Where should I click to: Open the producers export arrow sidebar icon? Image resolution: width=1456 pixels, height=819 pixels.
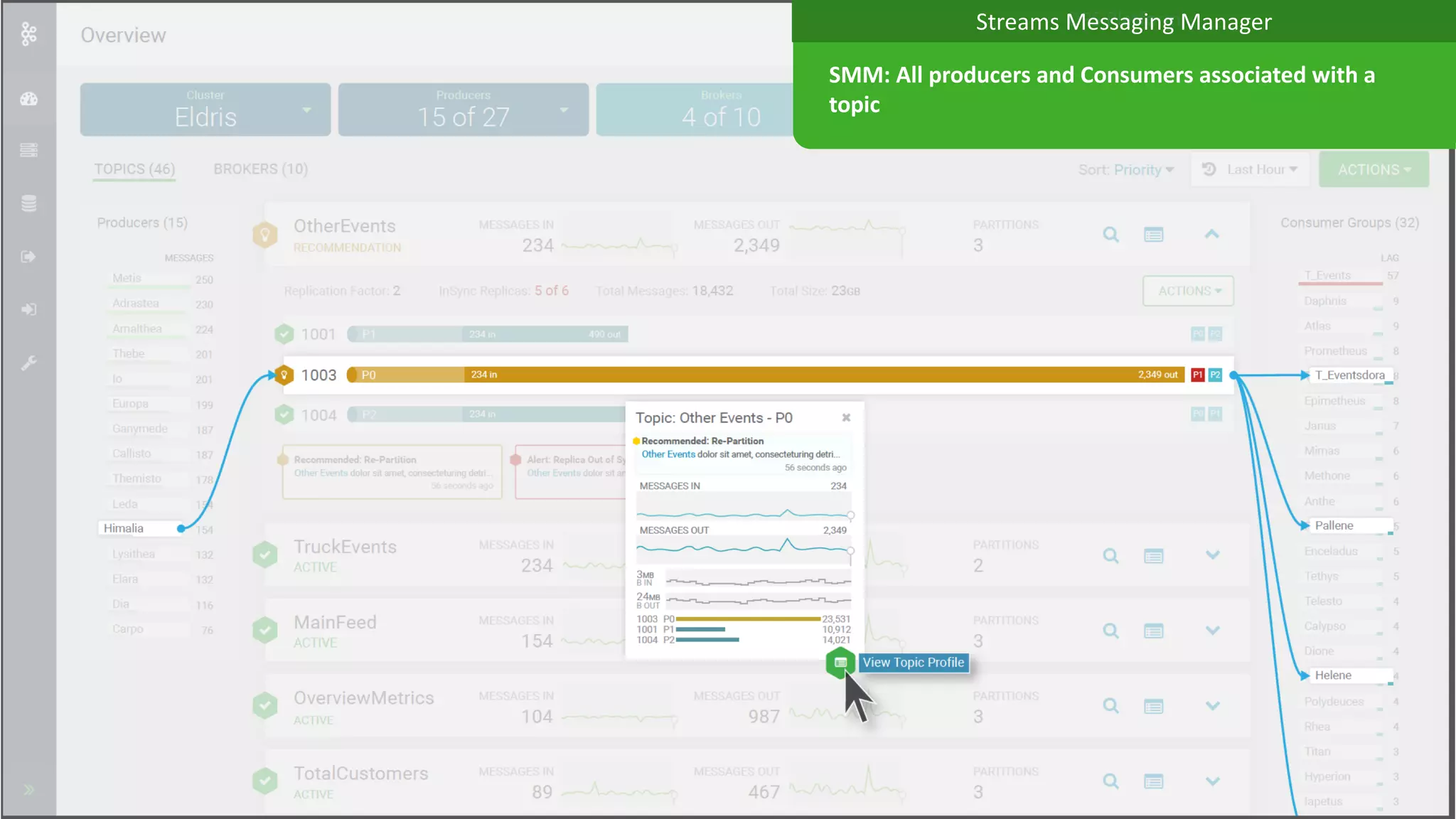click(x=28, y=257)
